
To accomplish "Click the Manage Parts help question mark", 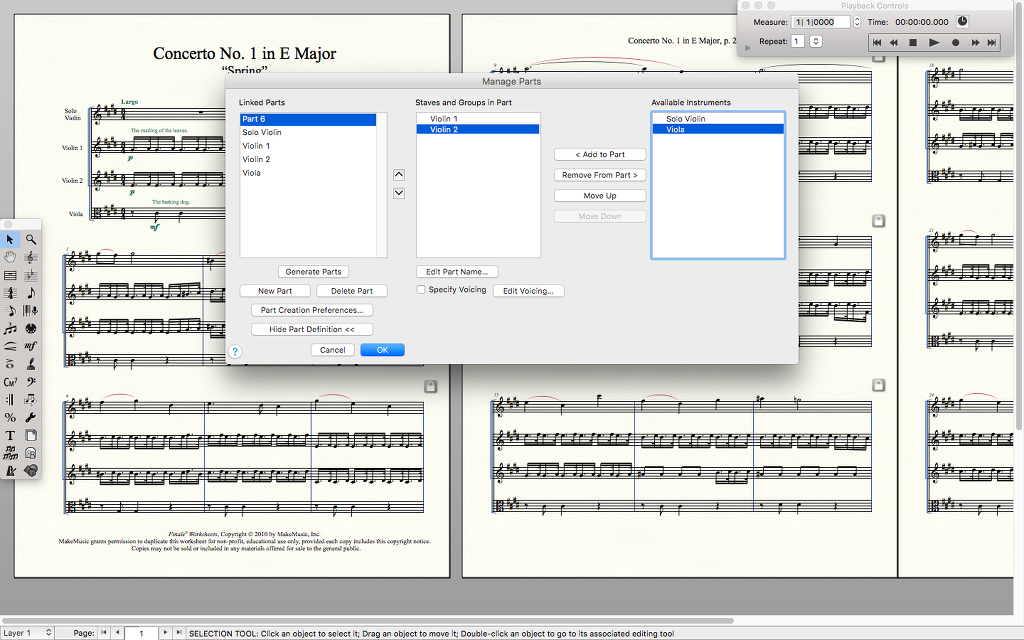I will tap(235, 351).
